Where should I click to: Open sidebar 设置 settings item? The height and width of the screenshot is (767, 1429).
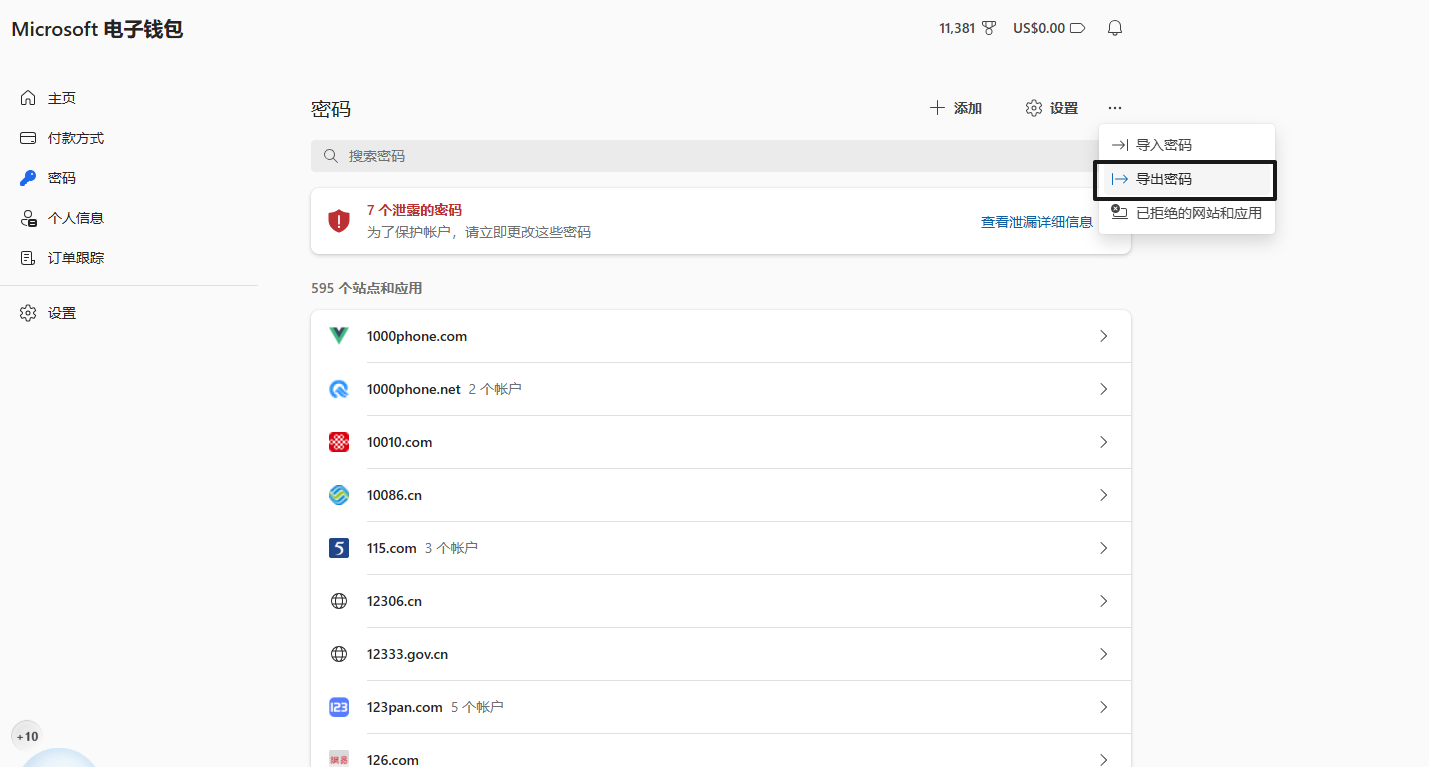pyautogui.click(x=62, y=313)
